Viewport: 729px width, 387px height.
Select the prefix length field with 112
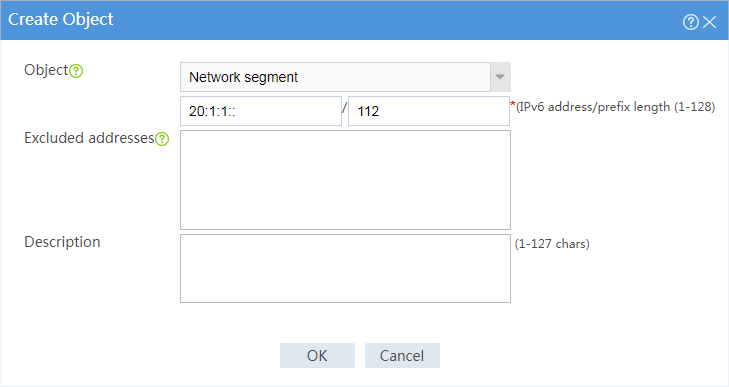(429, 111)
